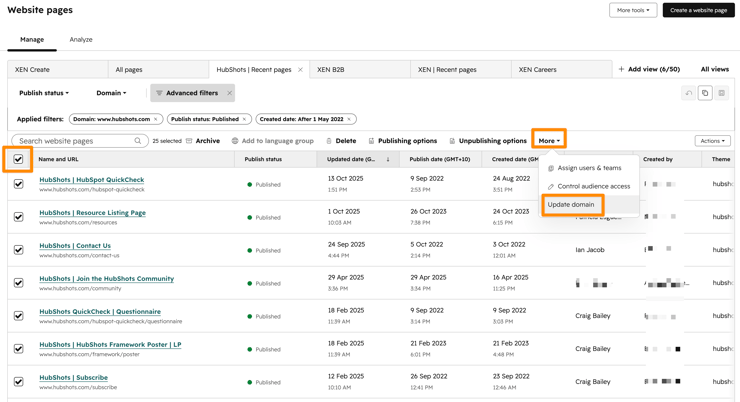This screenshot has width=740, height=402.
Task: Remove the Created date filter chip
Action: coord(349,119)
